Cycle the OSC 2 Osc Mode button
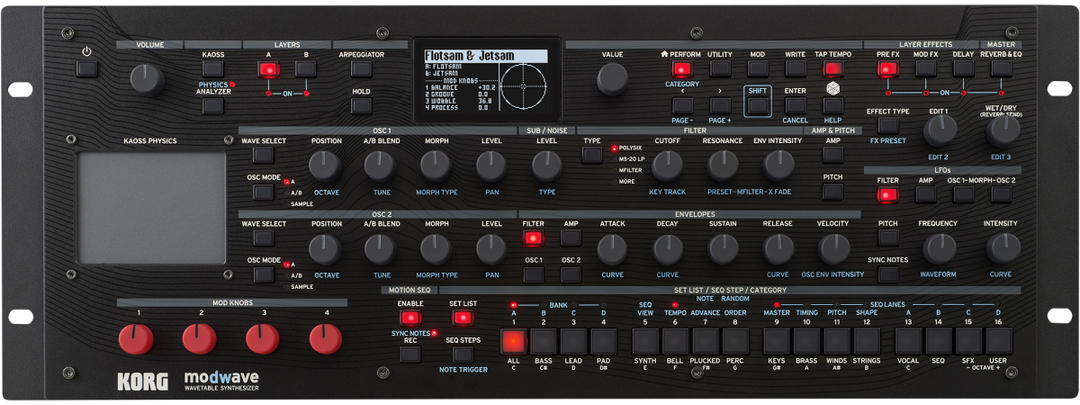The height and width of the screenshot is (405, 1080). (x=263, y=275)
